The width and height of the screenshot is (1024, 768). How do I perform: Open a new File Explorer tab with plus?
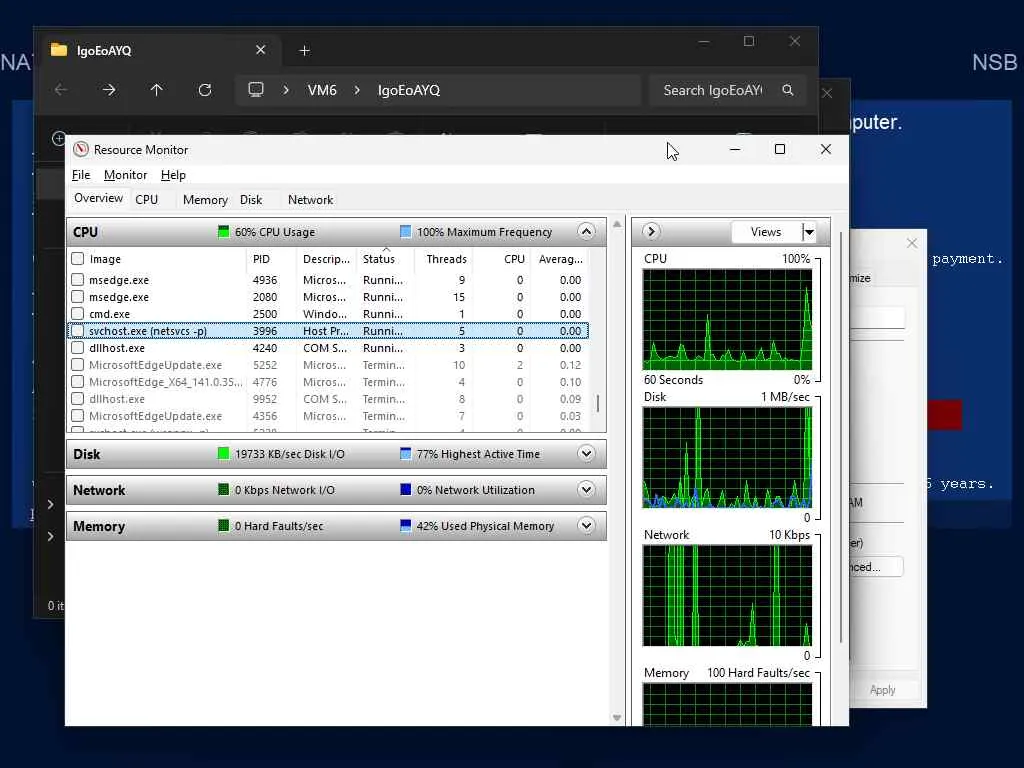tap(305, 50)
